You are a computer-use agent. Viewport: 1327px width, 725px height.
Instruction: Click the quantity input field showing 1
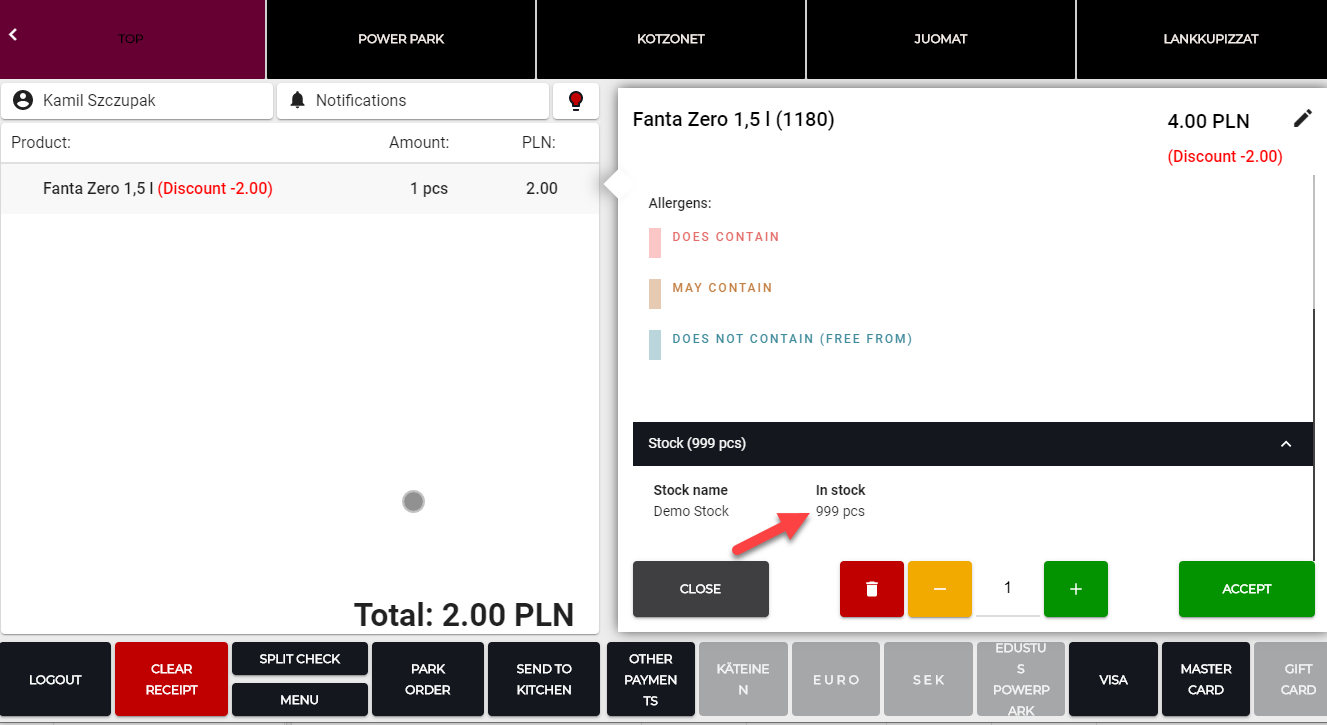tap(1007, 589)
